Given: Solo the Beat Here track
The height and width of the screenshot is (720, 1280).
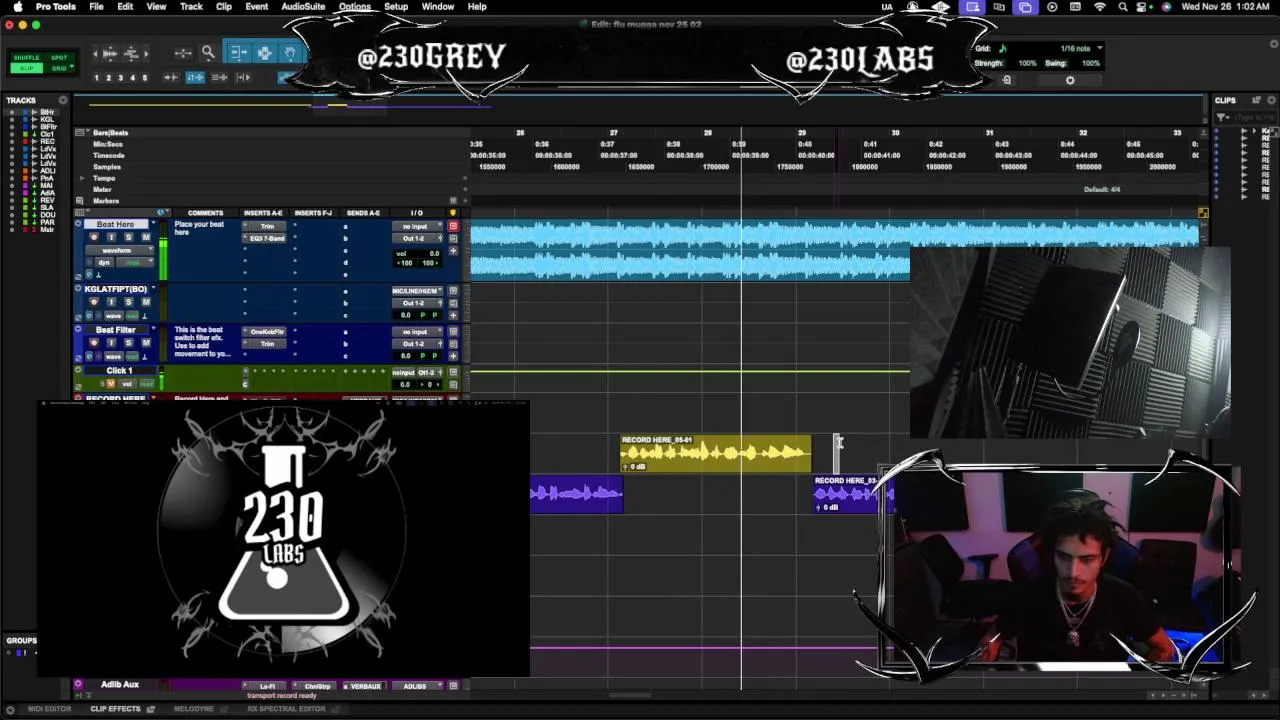Looking at the screenshot, I should click(x=128, y=237).
